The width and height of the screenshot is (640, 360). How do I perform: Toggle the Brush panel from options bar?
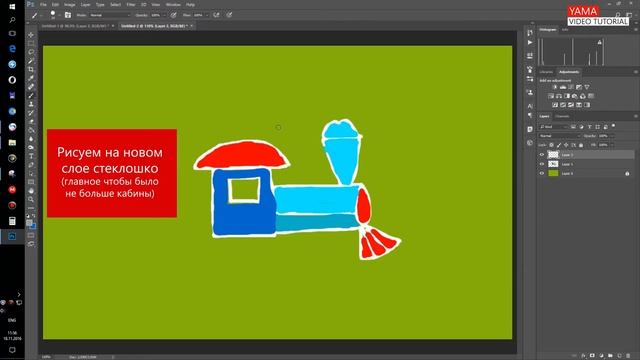tap(68, 15)
